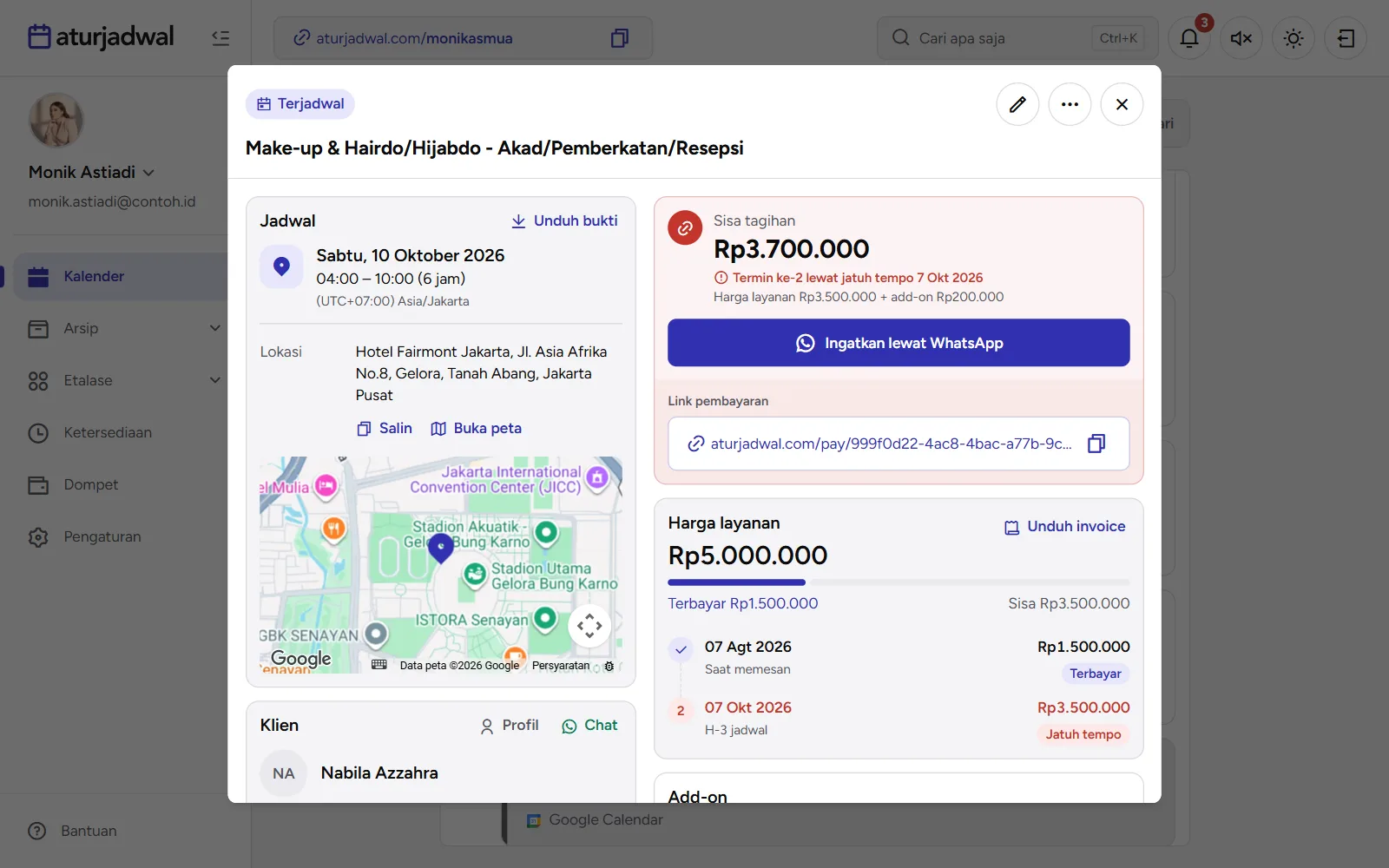
Task: Click the Cari apa saja search field
Action: click(1017, 38)
